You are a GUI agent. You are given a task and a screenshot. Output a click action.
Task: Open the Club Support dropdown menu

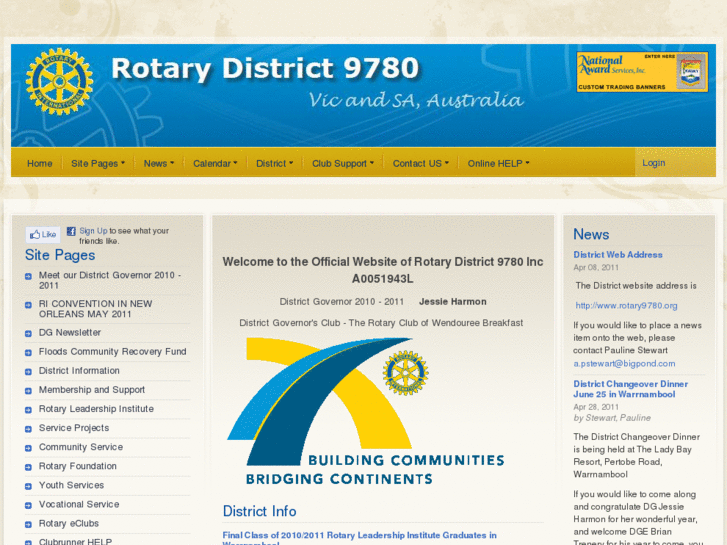point(343,163)
